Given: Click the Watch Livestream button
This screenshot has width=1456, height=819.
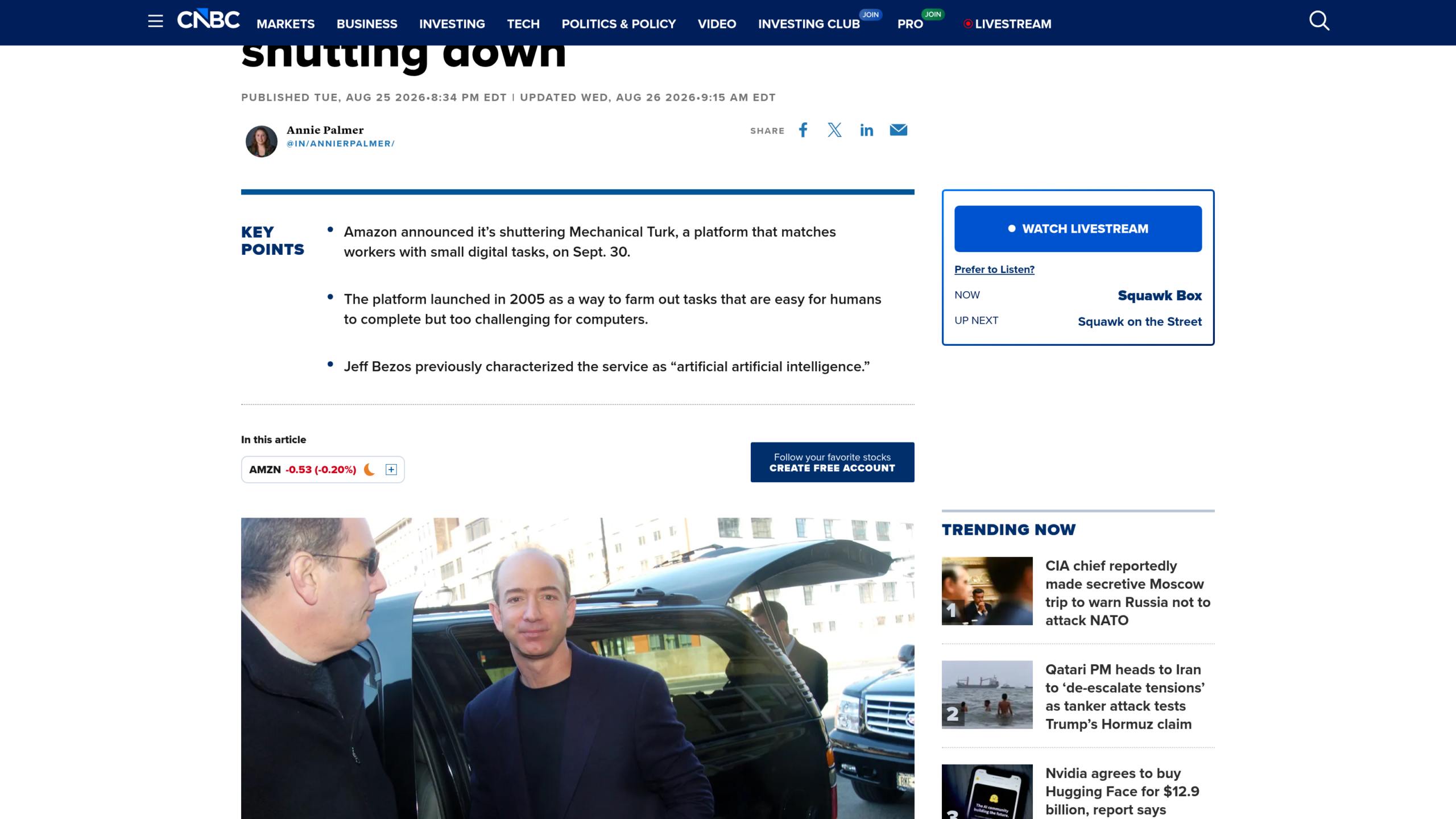Looking at the screenshot, I should (1078, 229).
